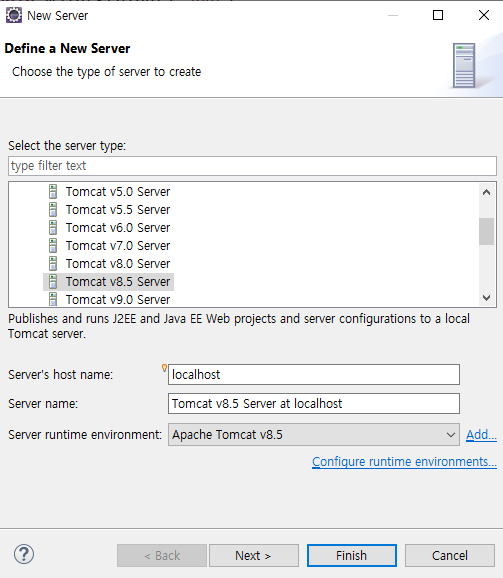Select Tomcat v5.0 Server in list

point(118,192)
